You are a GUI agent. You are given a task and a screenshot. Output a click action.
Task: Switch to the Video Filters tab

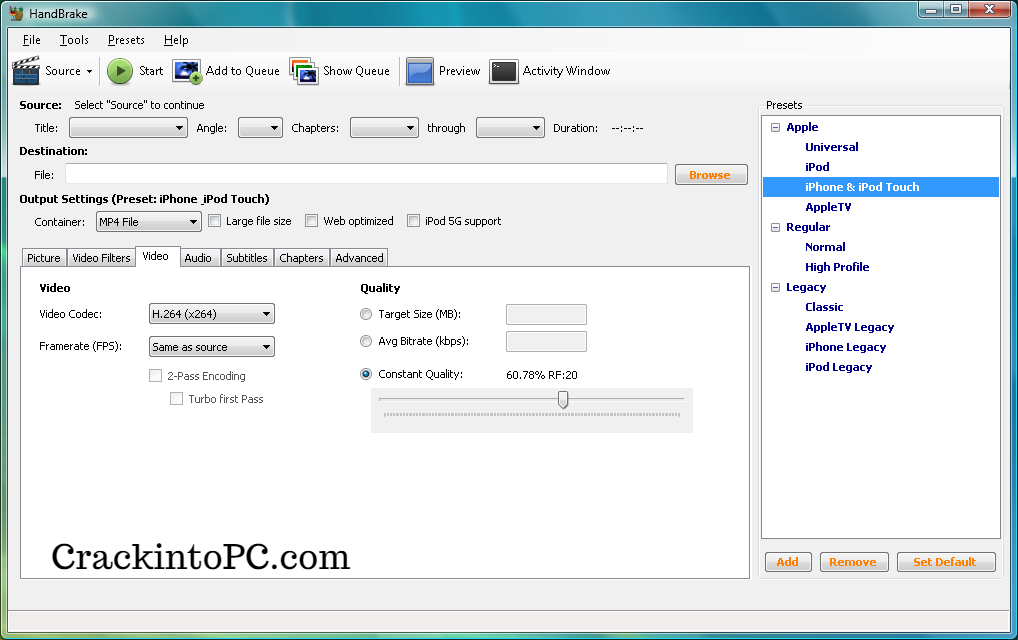[101, 258]
